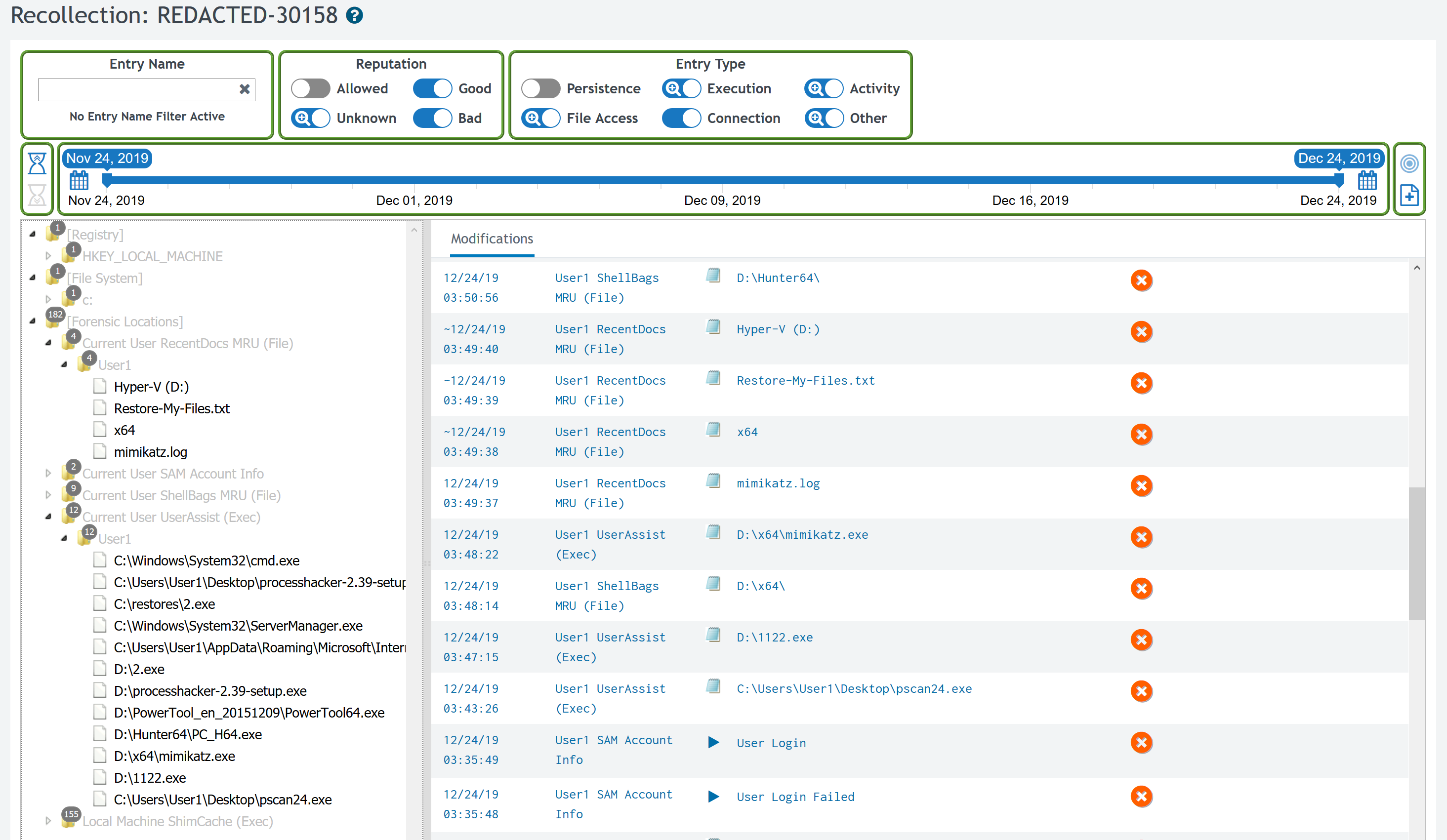The image size is (1447, 840).
Task: Click the red X for pscan24.exe entry
Action: pyautogui.click(x=1142, y=691)
